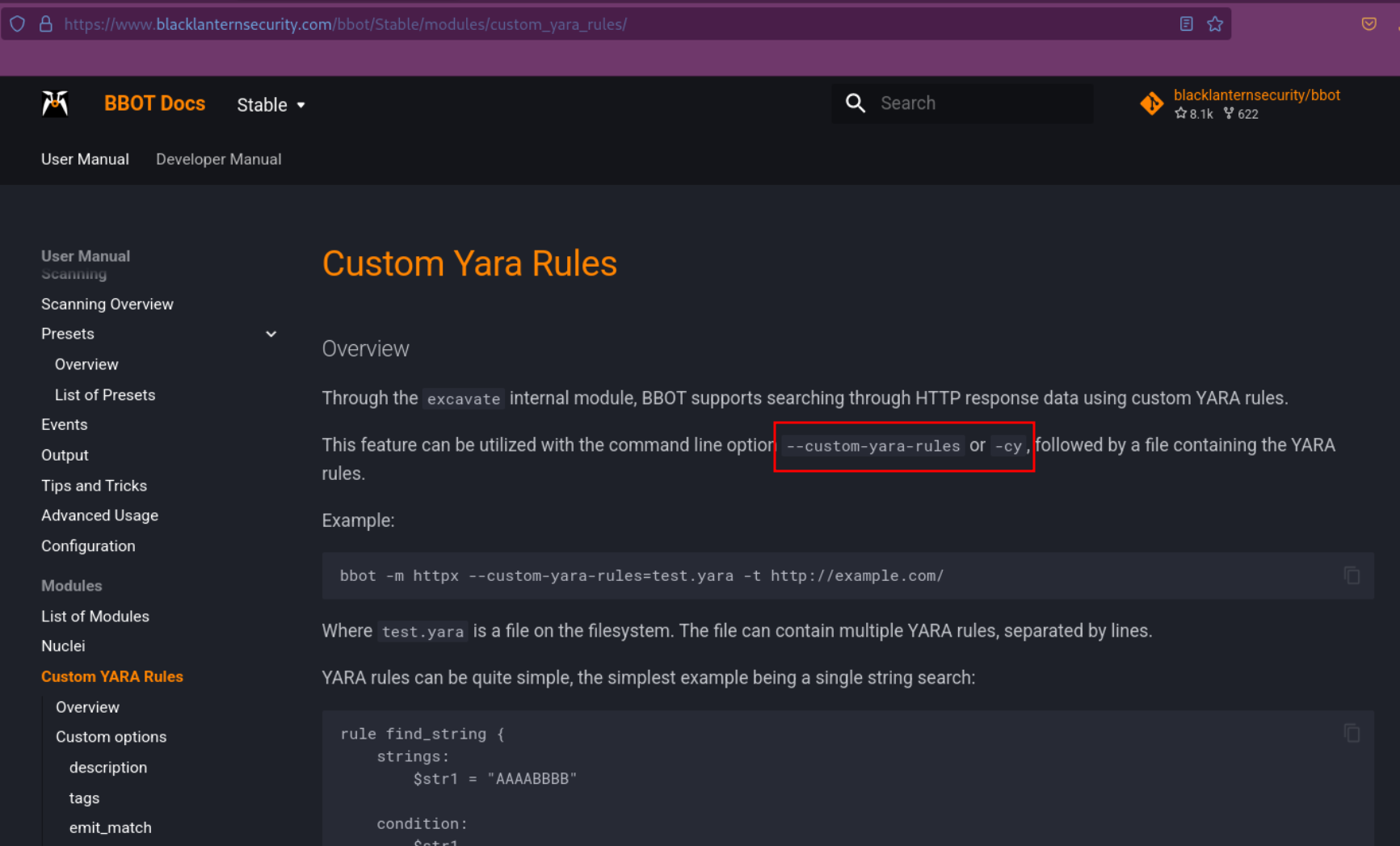Click the -cy inline code
The image size is (1400, 846).
click(1008, 446)
